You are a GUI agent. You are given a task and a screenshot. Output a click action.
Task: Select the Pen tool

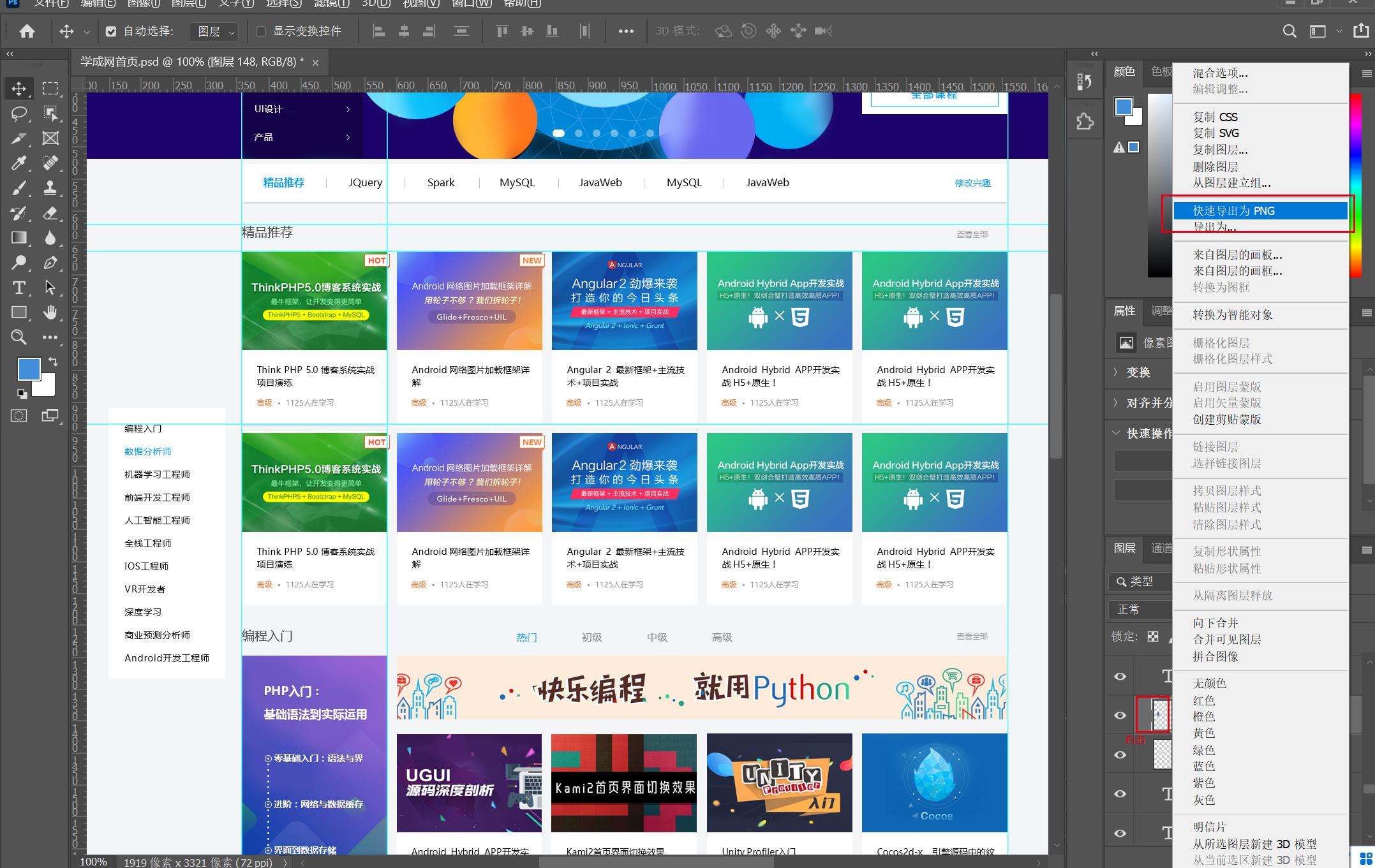point(50,262)
